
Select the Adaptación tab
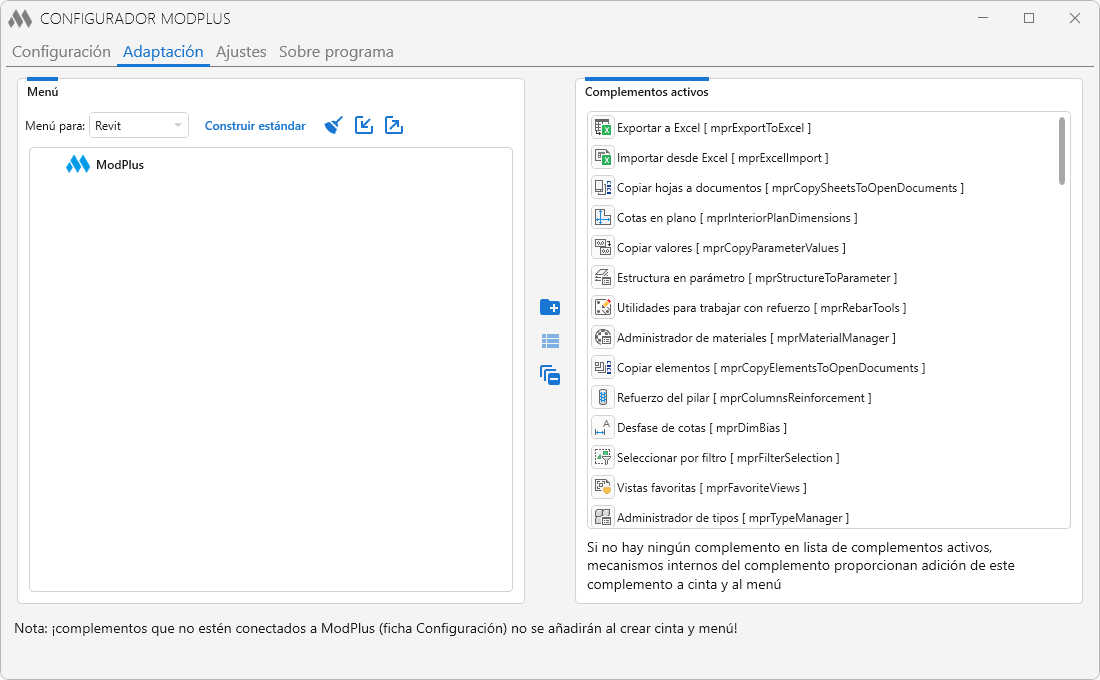[x=163, y=52]
